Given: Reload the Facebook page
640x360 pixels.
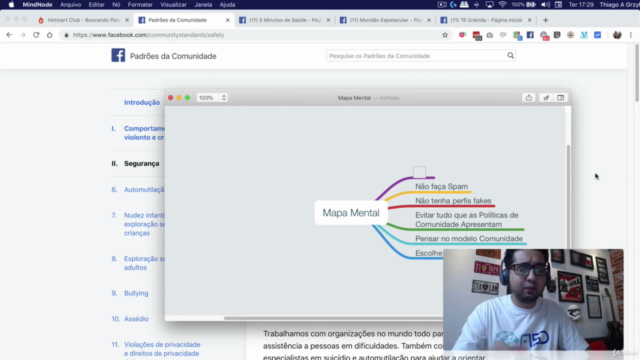Looking at the screenshot, I should point(36,35).
